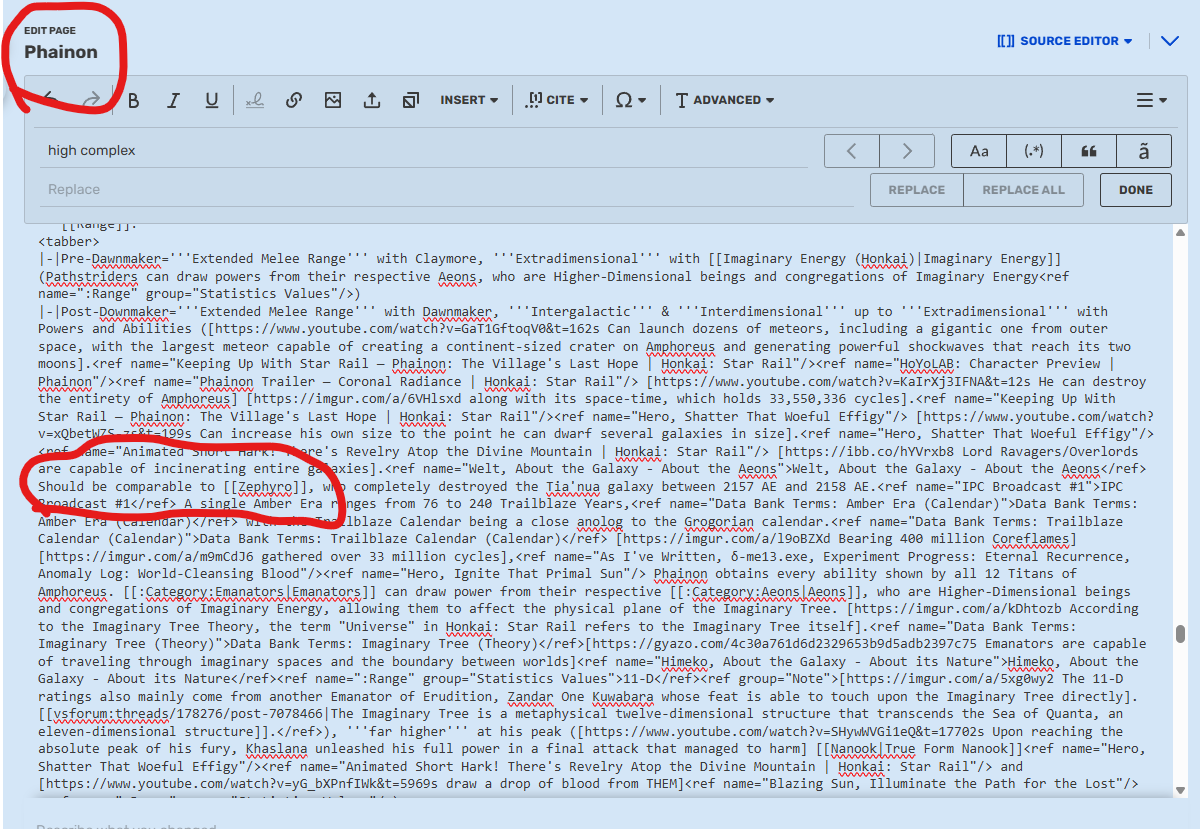
Task: Toggle diacritics (ã) matching option
Action: tap(1144, 151)
